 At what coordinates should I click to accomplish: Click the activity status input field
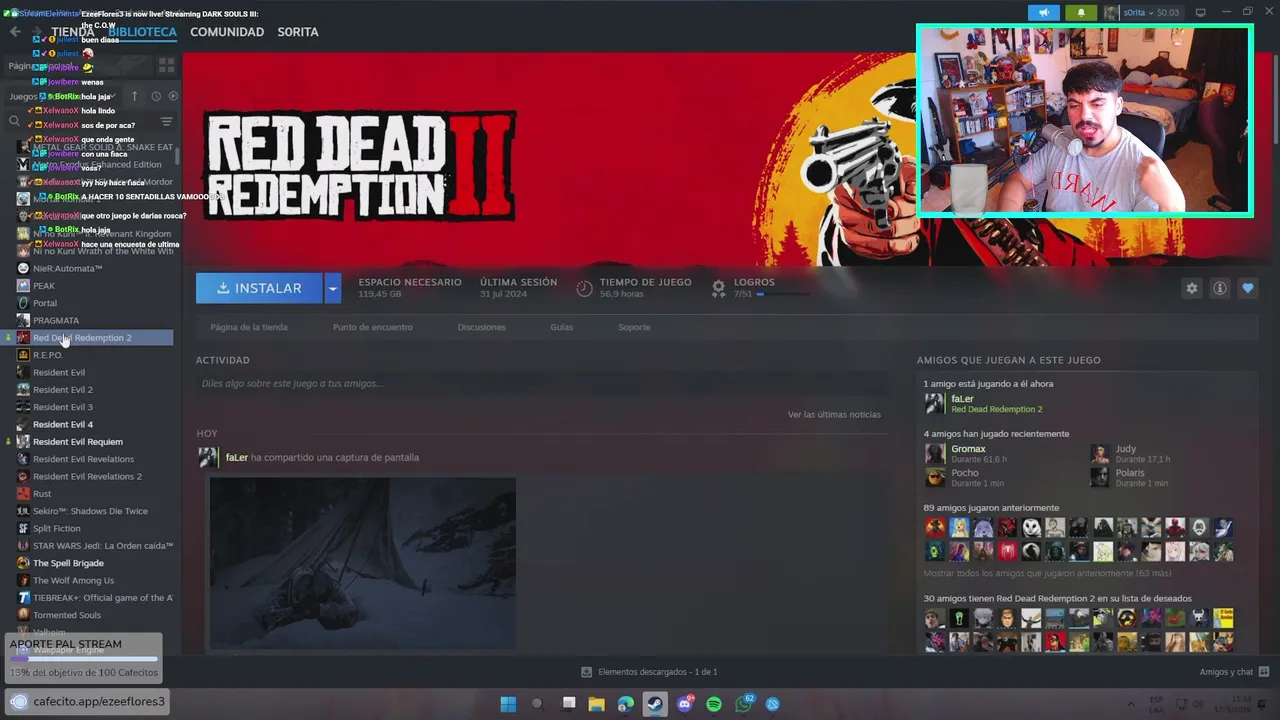tap(541, 383)
